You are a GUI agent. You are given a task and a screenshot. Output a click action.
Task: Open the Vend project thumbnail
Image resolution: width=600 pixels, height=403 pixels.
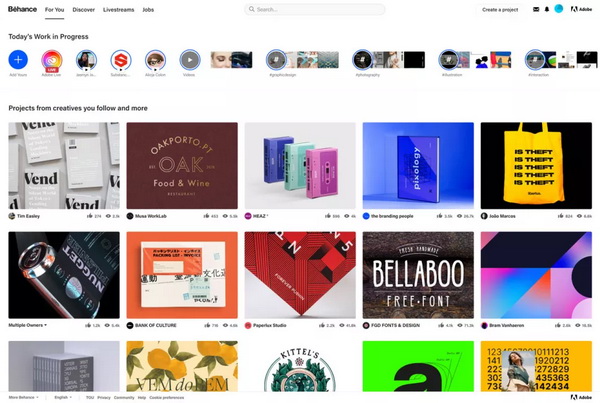(x=64, y=166)
